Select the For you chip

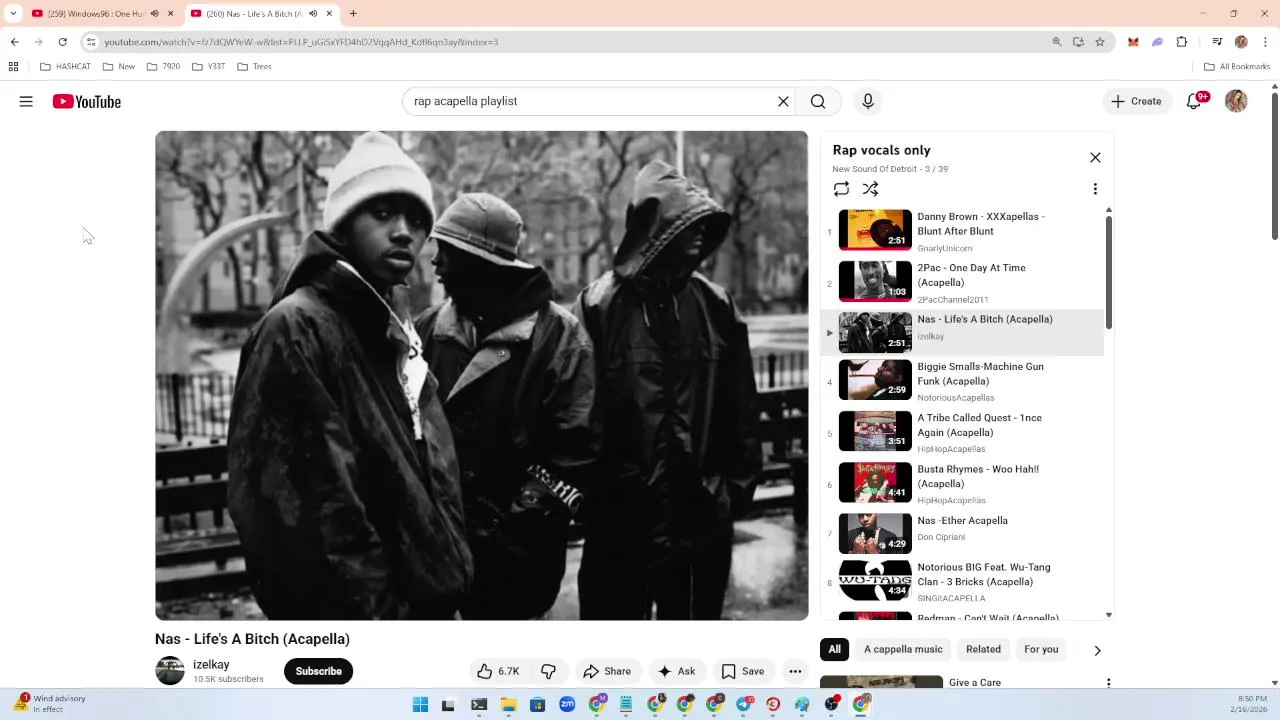pyautogui.click(x=1041, y=649)
